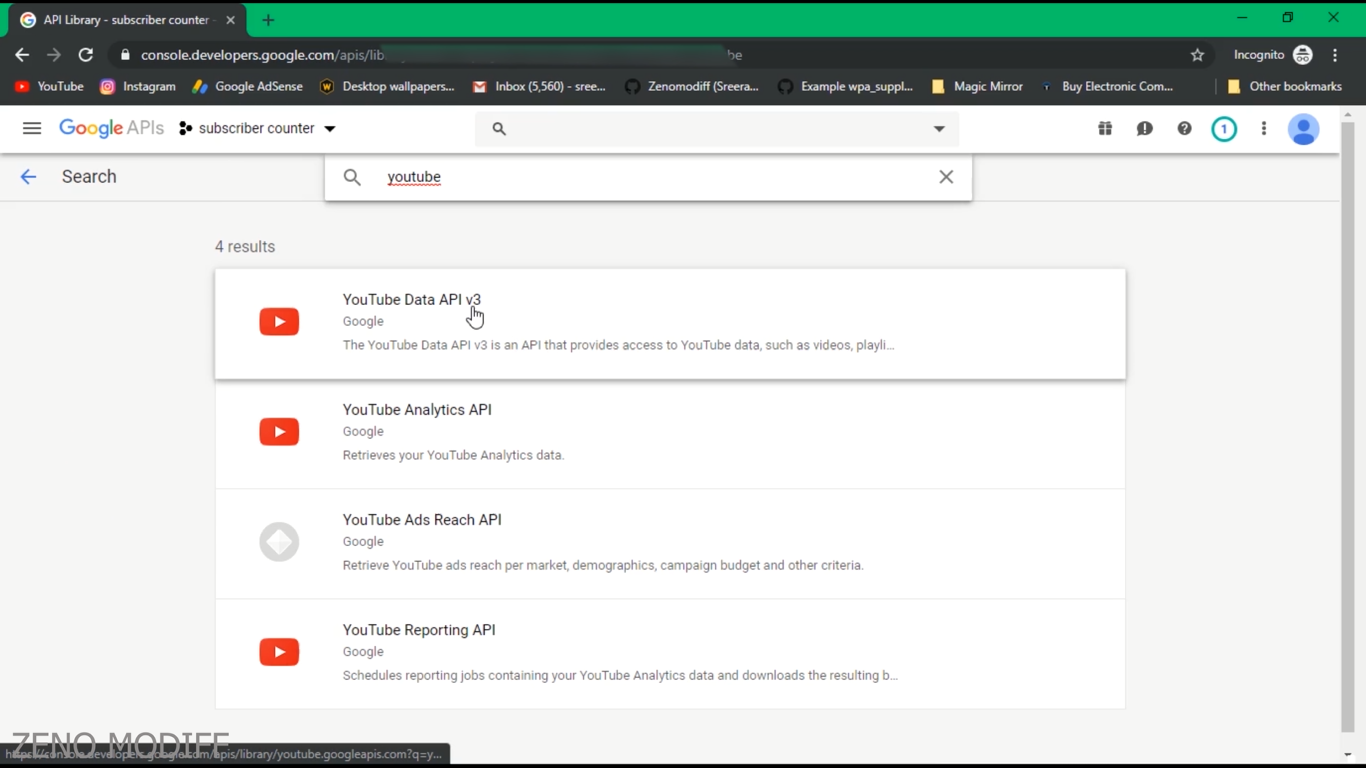Image resolution: width=1366 pixels, height=768 pixels.
Task: Click the Incognito indicator icon
Action: [x=1302, y=55]
